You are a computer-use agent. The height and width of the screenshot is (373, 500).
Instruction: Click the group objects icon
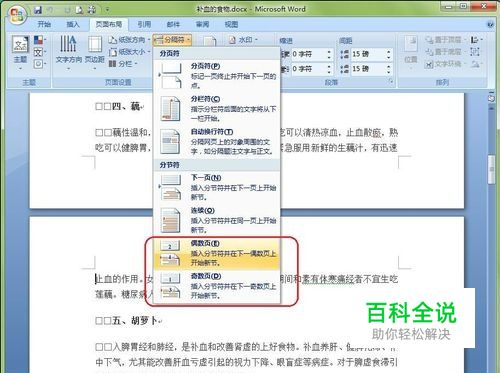[475, 52]
